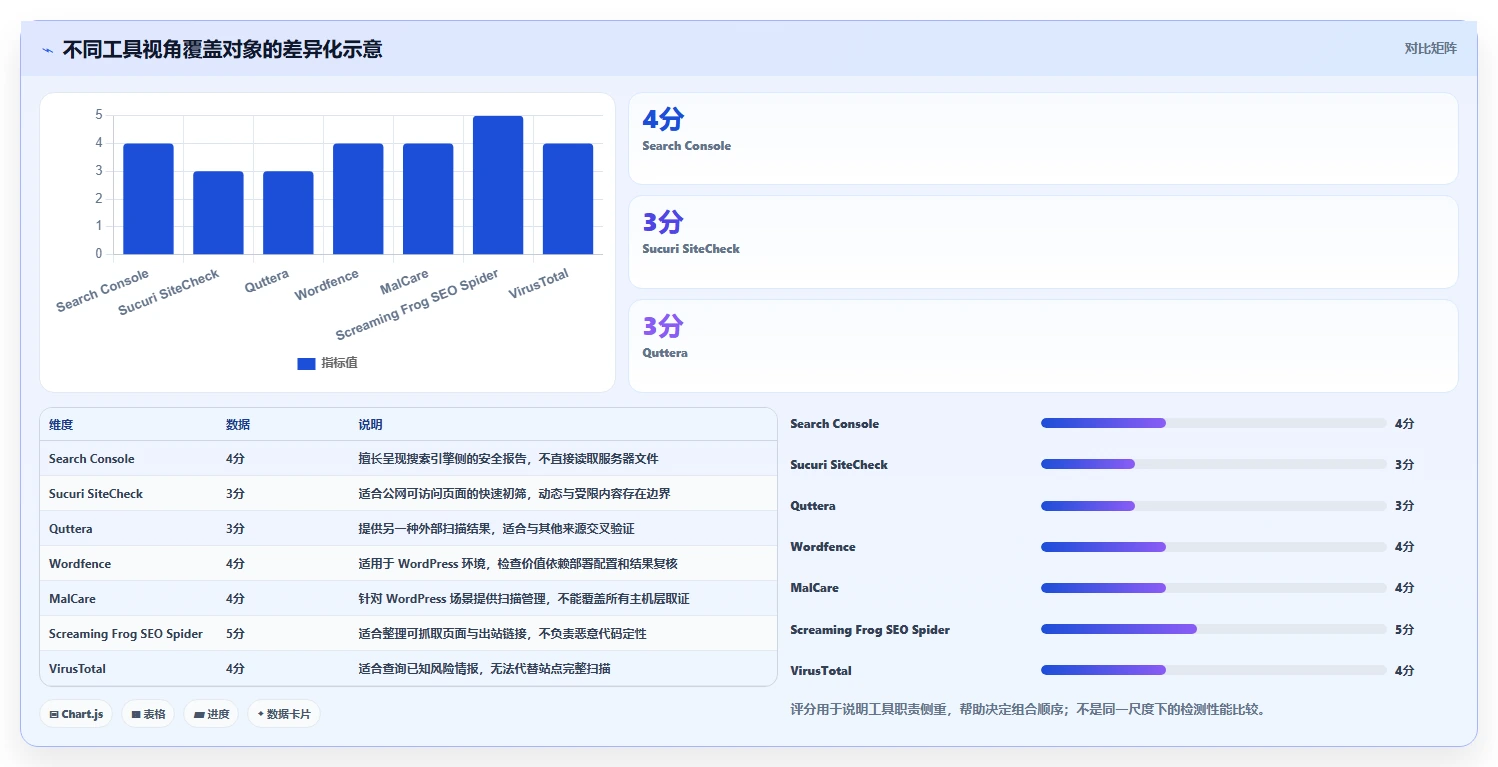Click the Quttera progress bar
Image resolution: width=1498 pixels, height=767 pixels.
tap(1214, 505)
